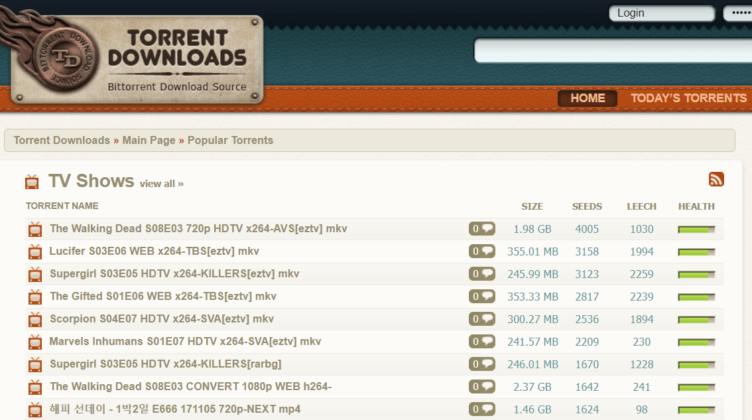Click the Popular Torrents breadcrumb link
This screenshot has height=420, width=752.
(x=230, y=140)
